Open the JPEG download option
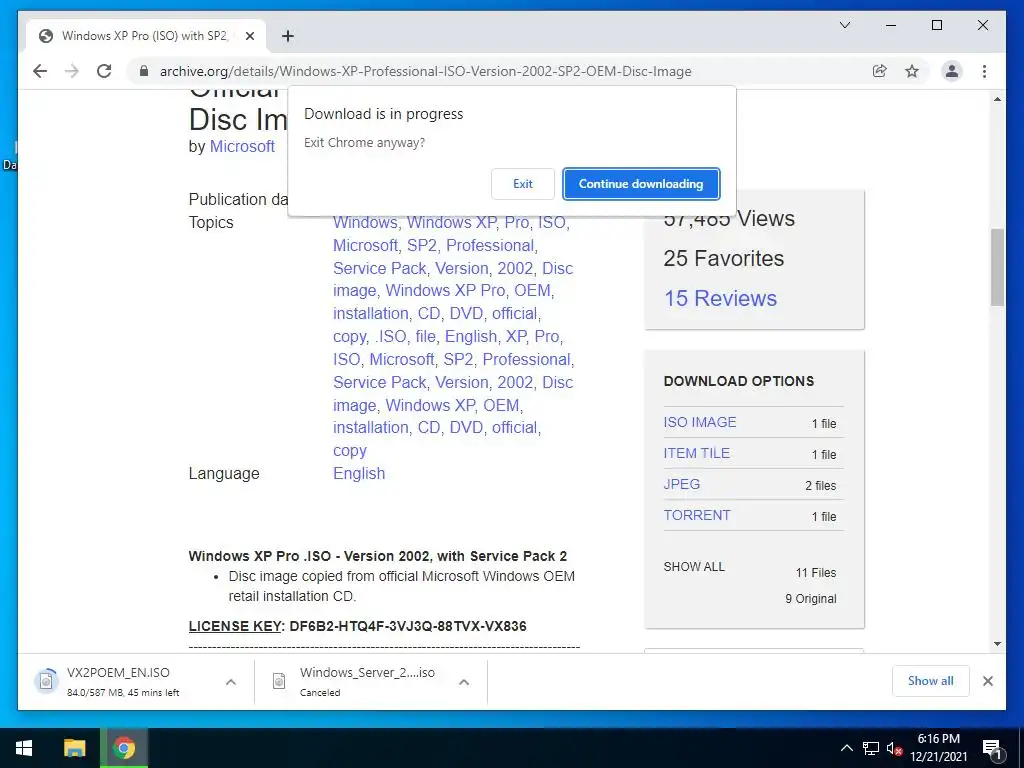Image resolution: width=1024 pixels, height=768 pixels. (x=682, y=484)
